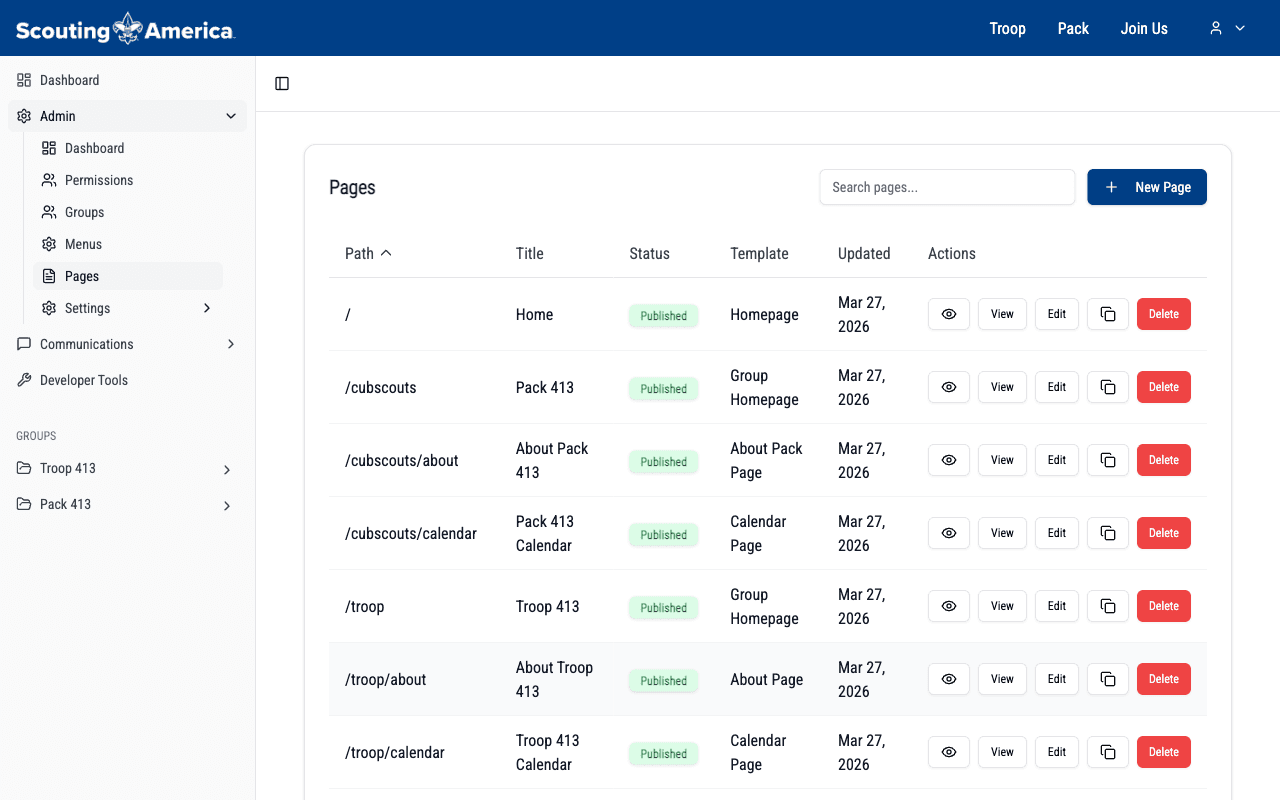Click copy icon for About Pack 413
Screen dimensions: 1280x800
[1108, 460]
